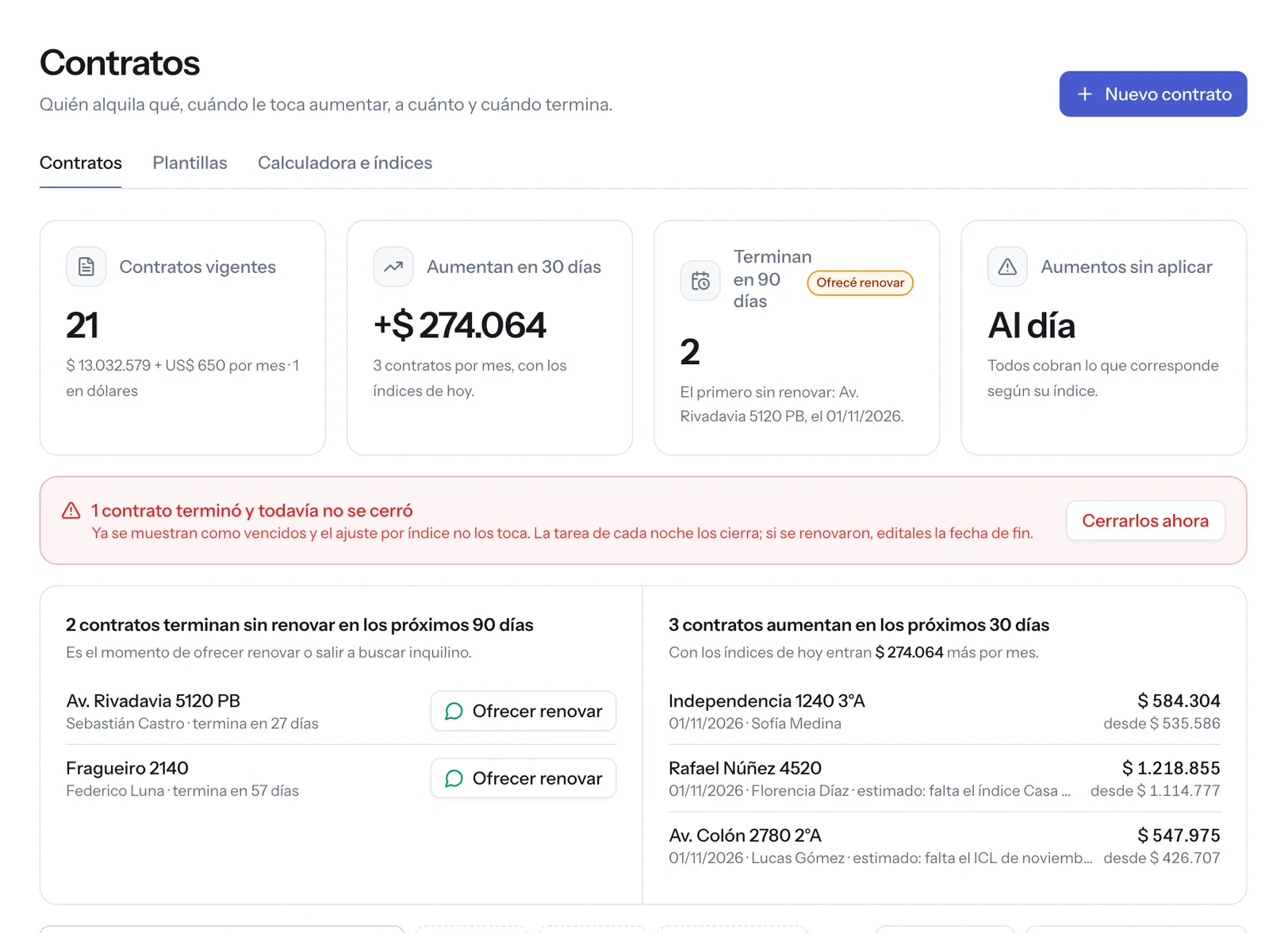
Task: Click the Cerrarlos ahora button
Action: (1145, 520)
